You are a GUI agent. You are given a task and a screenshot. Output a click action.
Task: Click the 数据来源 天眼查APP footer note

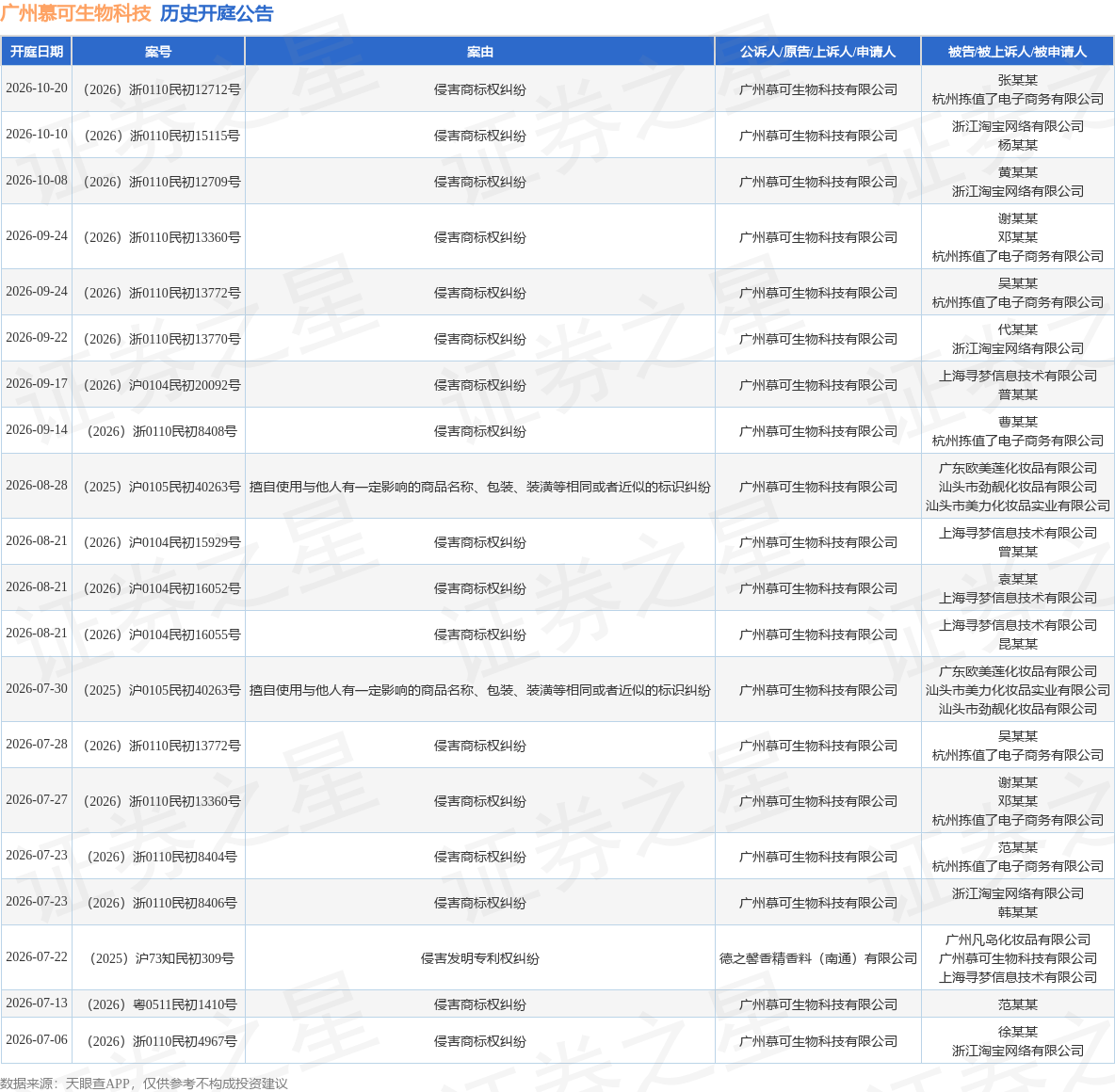point(144,1084)
